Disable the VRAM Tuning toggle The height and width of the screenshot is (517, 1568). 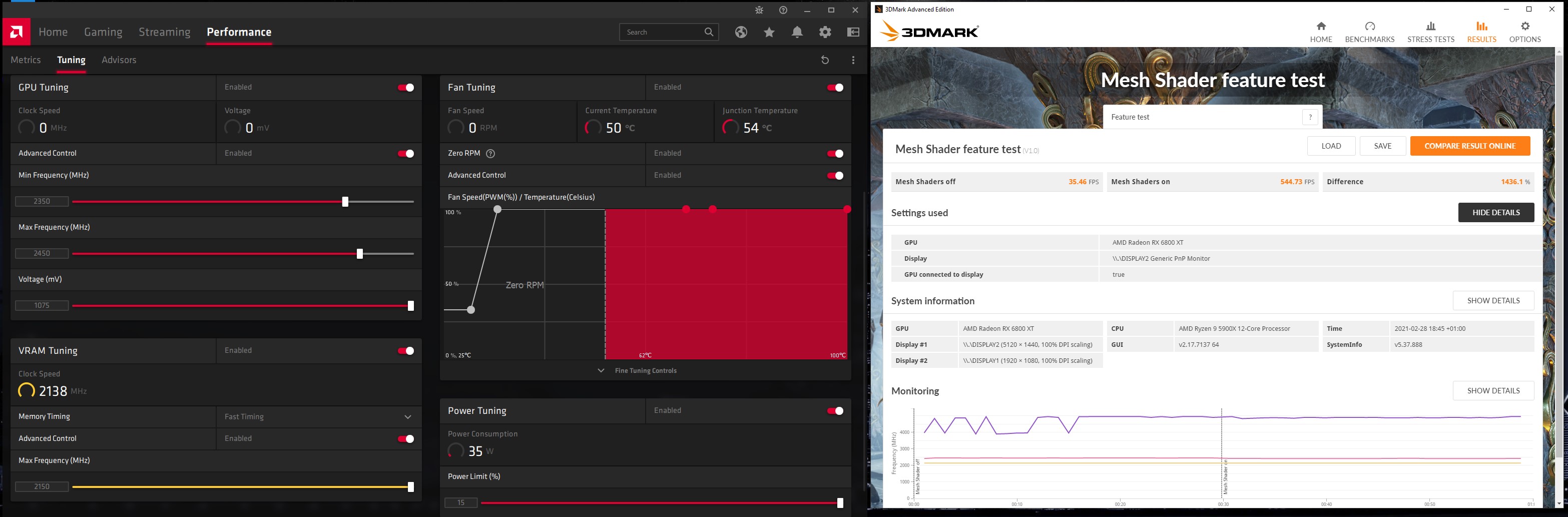[406, 351]
